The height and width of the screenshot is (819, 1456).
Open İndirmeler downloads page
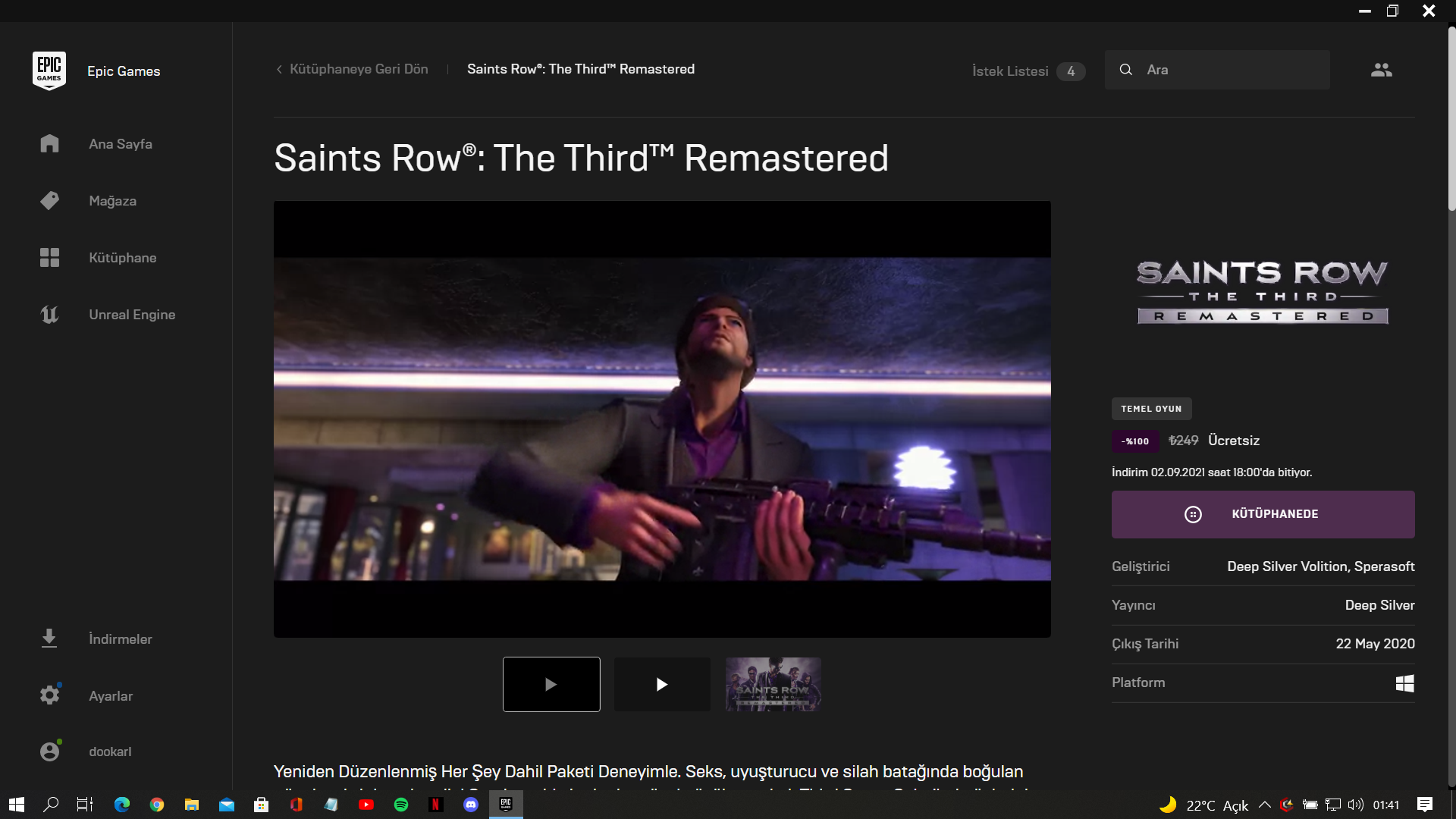click(120, 639)
